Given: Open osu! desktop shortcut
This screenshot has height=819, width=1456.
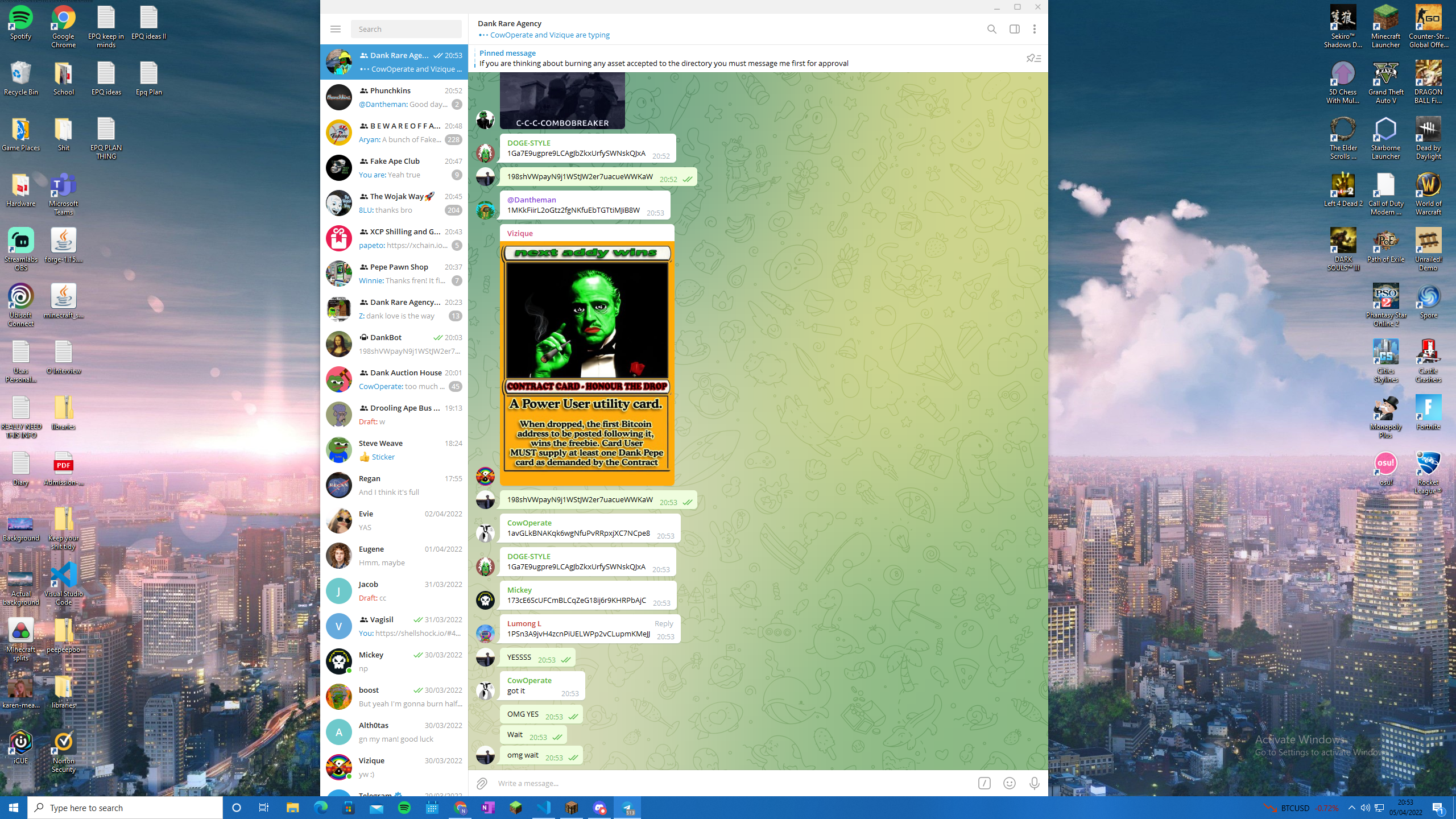Looking at the screenshot, I should [1385, 469].
